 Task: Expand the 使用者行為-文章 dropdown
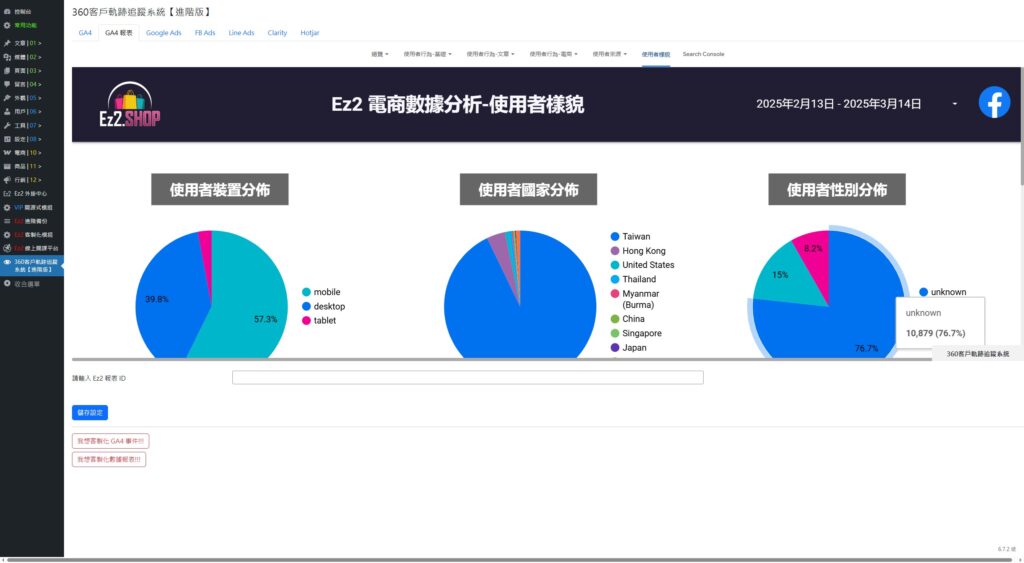click(x=490, y=54)
